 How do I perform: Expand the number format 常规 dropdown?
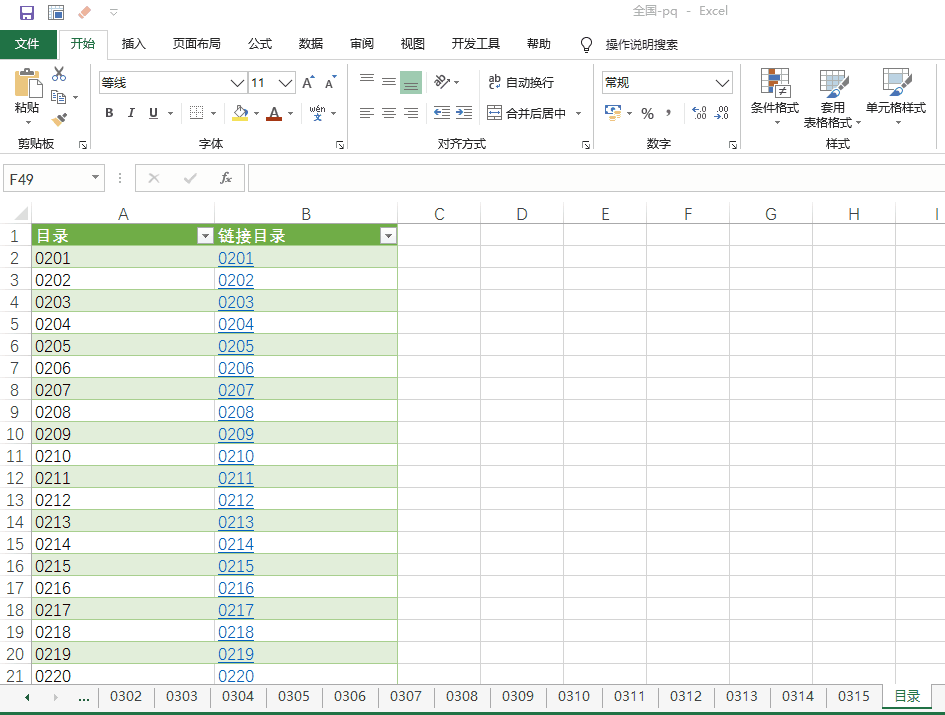click(723, 83)
